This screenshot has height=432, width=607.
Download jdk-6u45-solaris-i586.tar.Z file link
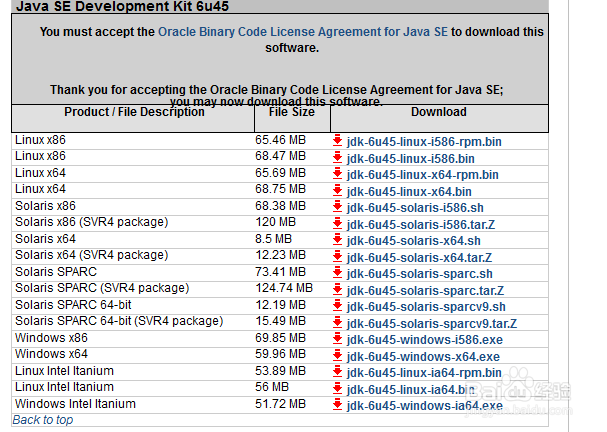point(421,225)
